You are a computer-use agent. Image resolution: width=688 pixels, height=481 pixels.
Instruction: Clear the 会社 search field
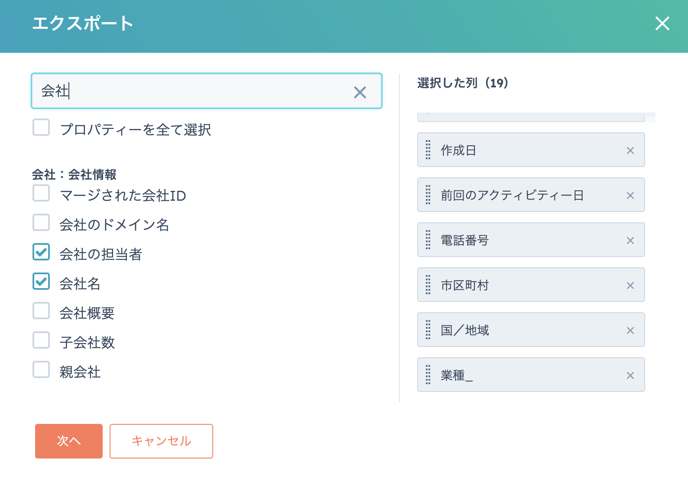(360, 92)
